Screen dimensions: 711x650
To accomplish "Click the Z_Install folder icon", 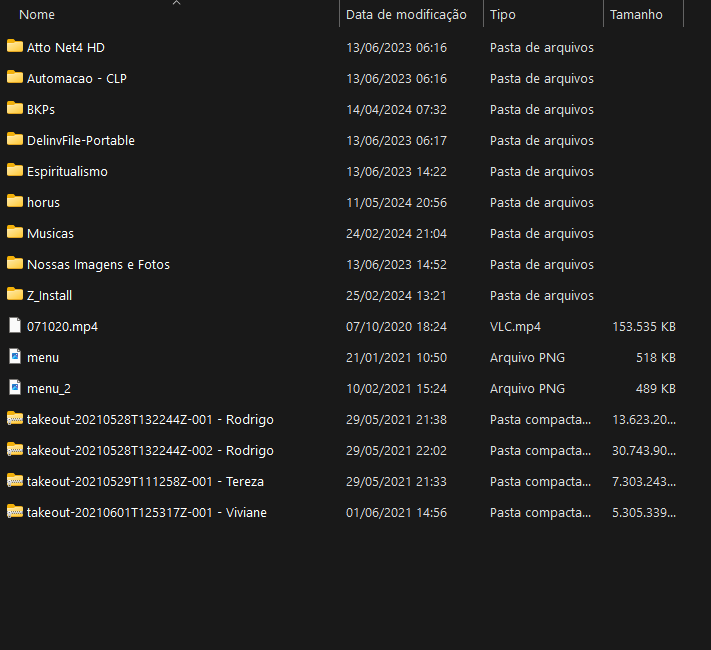I will 15,294.
